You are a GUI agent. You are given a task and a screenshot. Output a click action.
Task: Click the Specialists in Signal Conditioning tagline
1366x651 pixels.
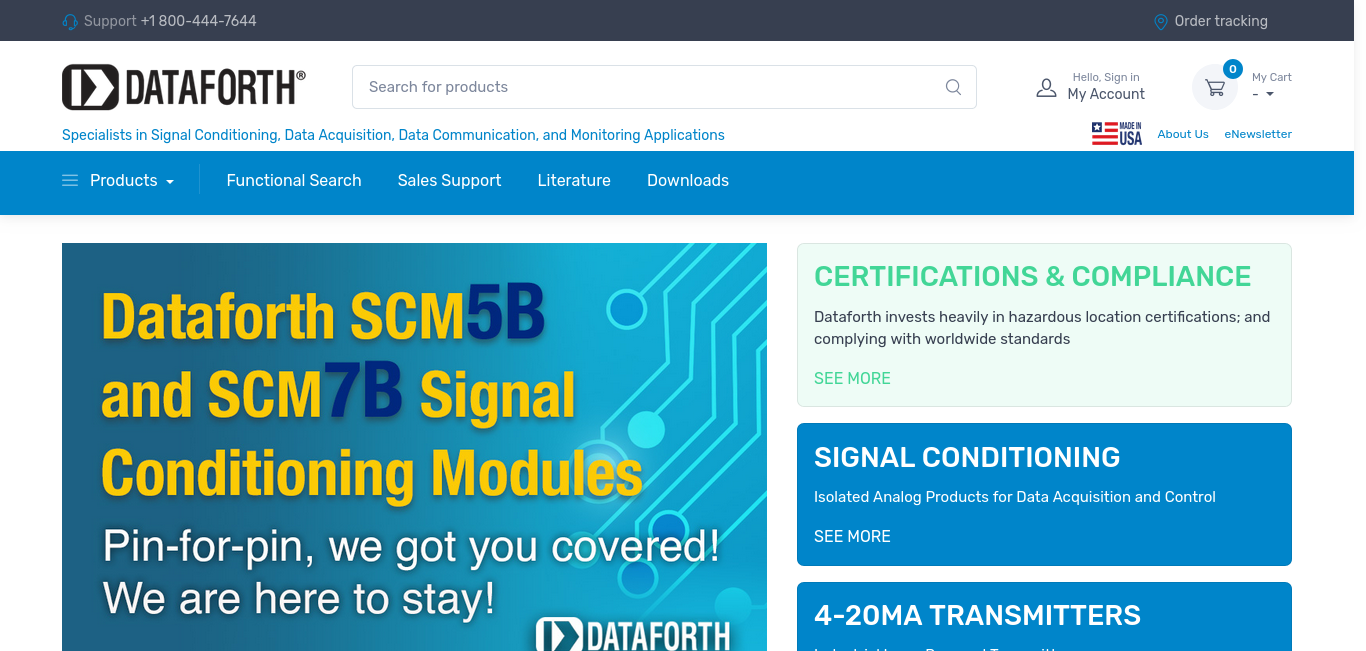coord(393,135)
